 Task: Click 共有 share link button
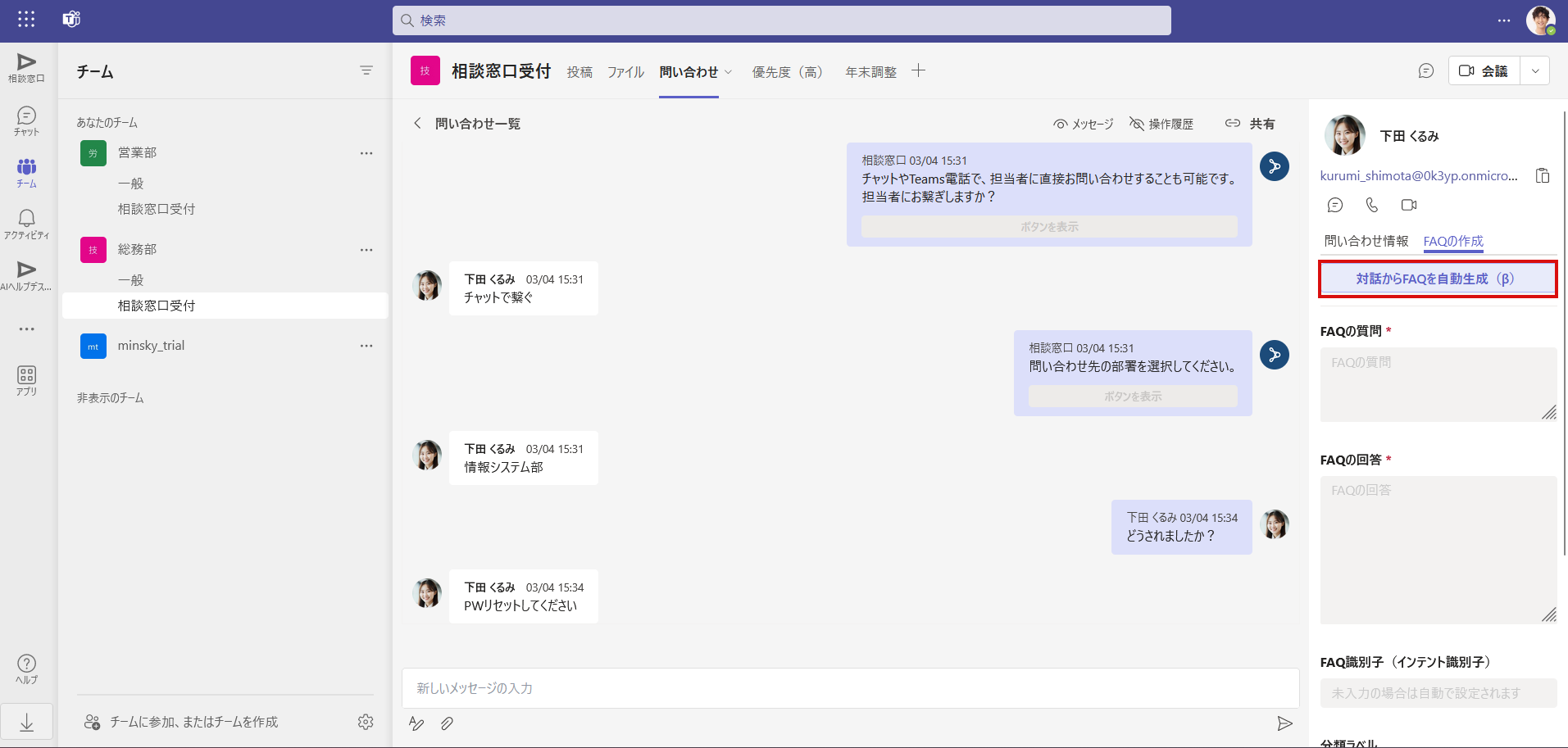1250,124
